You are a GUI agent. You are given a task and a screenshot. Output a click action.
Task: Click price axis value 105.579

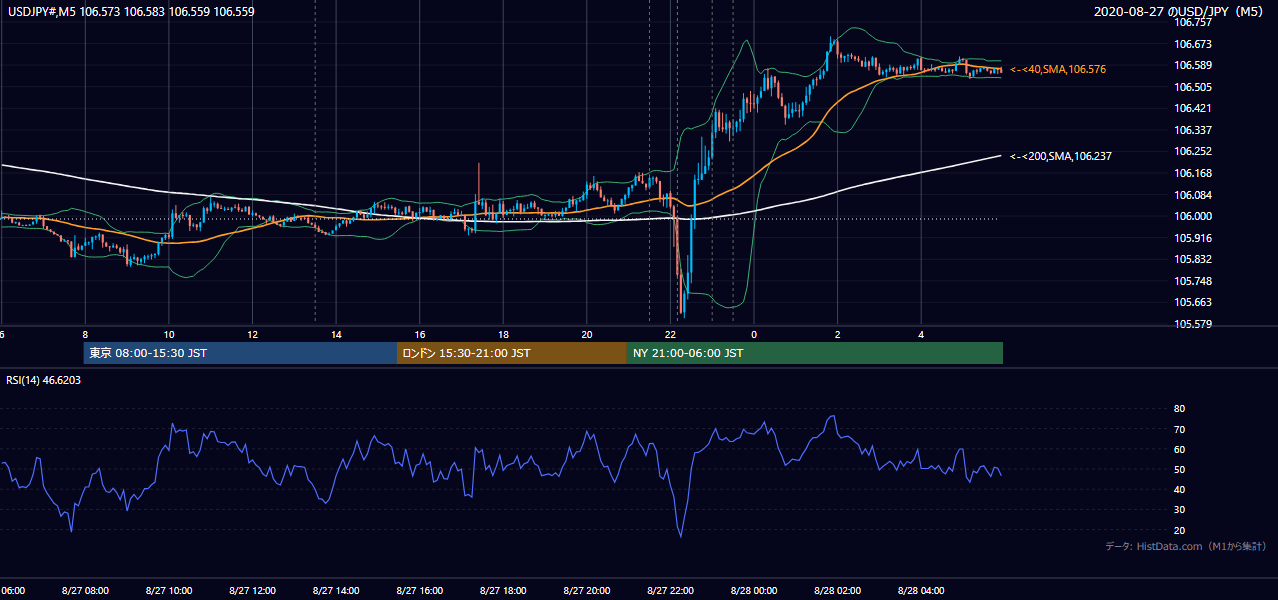point(1193,324)
